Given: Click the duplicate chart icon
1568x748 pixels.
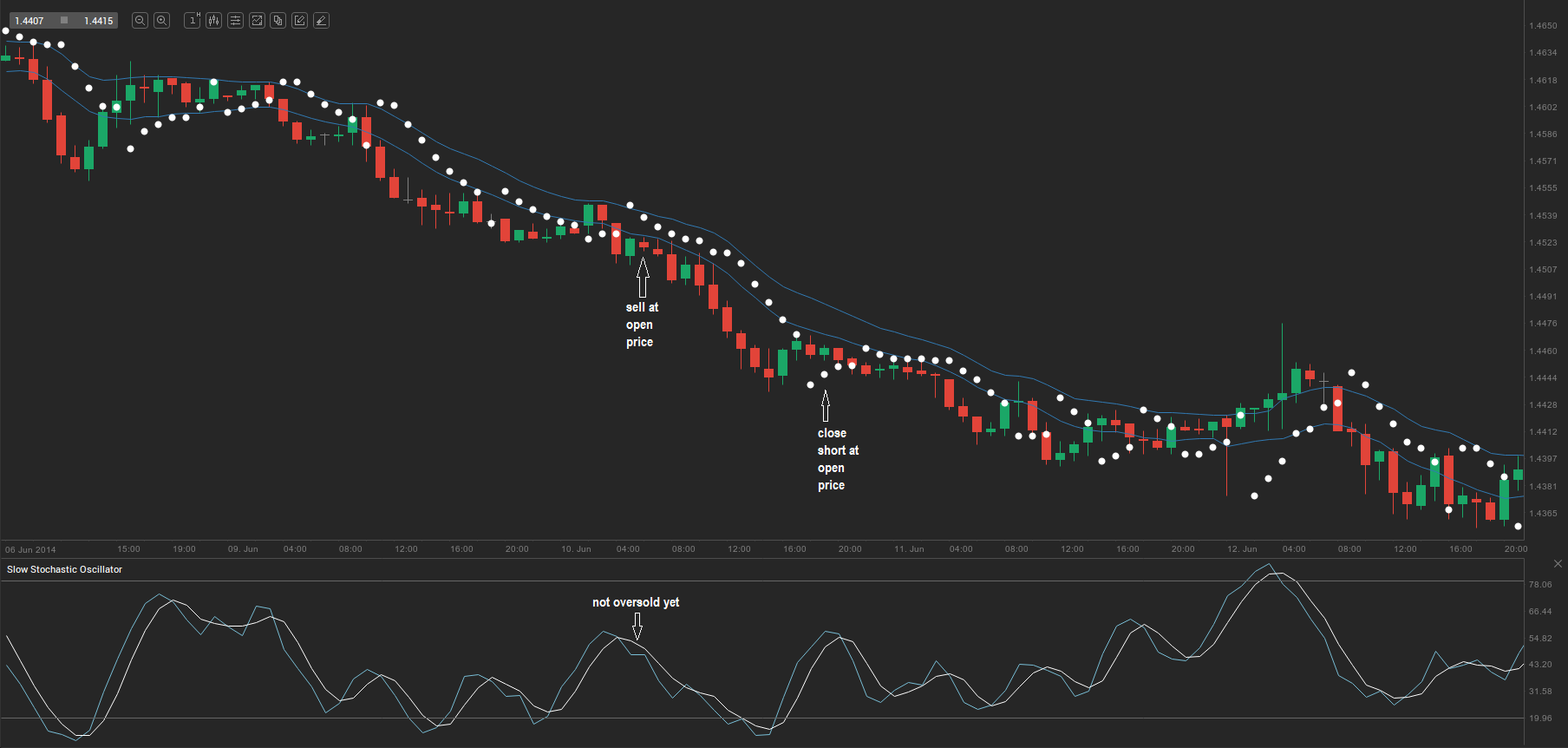Looking at the screenshot, I should pos(278,21).
